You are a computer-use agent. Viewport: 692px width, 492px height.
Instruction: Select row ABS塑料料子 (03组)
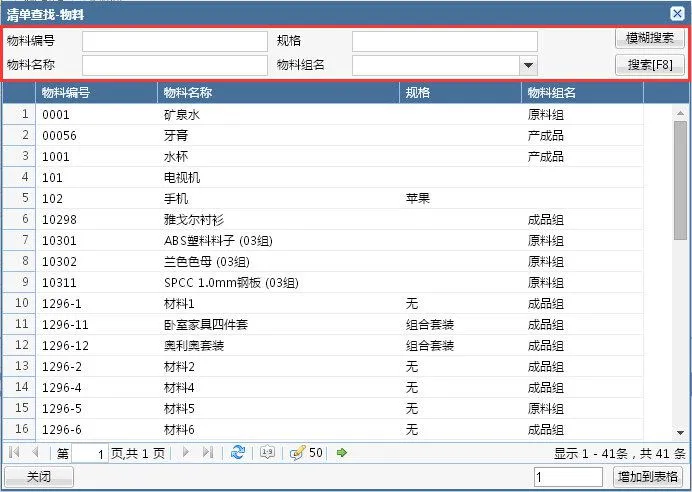click(x=323, y=240)
